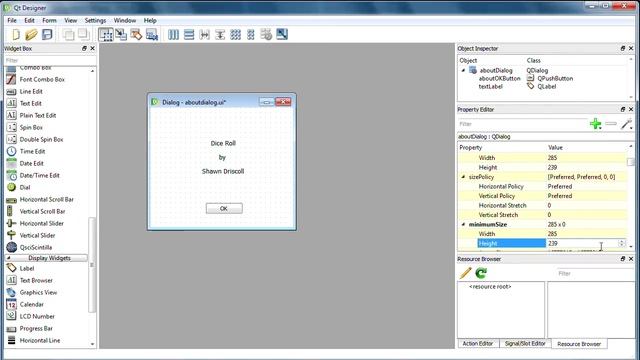The image size is (640, 360).
Task: Pick the Dial widget from Widget Box
Action: (x=25, y=187)
